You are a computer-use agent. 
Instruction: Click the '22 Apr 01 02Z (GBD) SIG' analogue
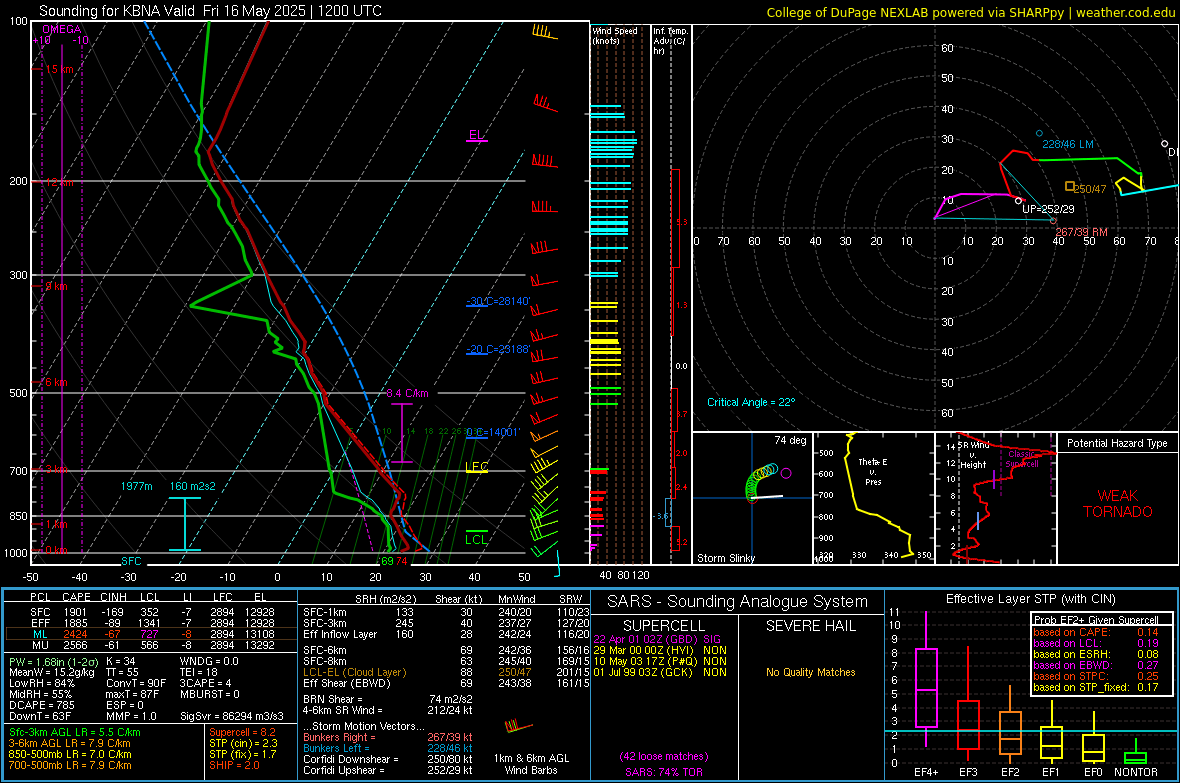(x=657, y=639)
